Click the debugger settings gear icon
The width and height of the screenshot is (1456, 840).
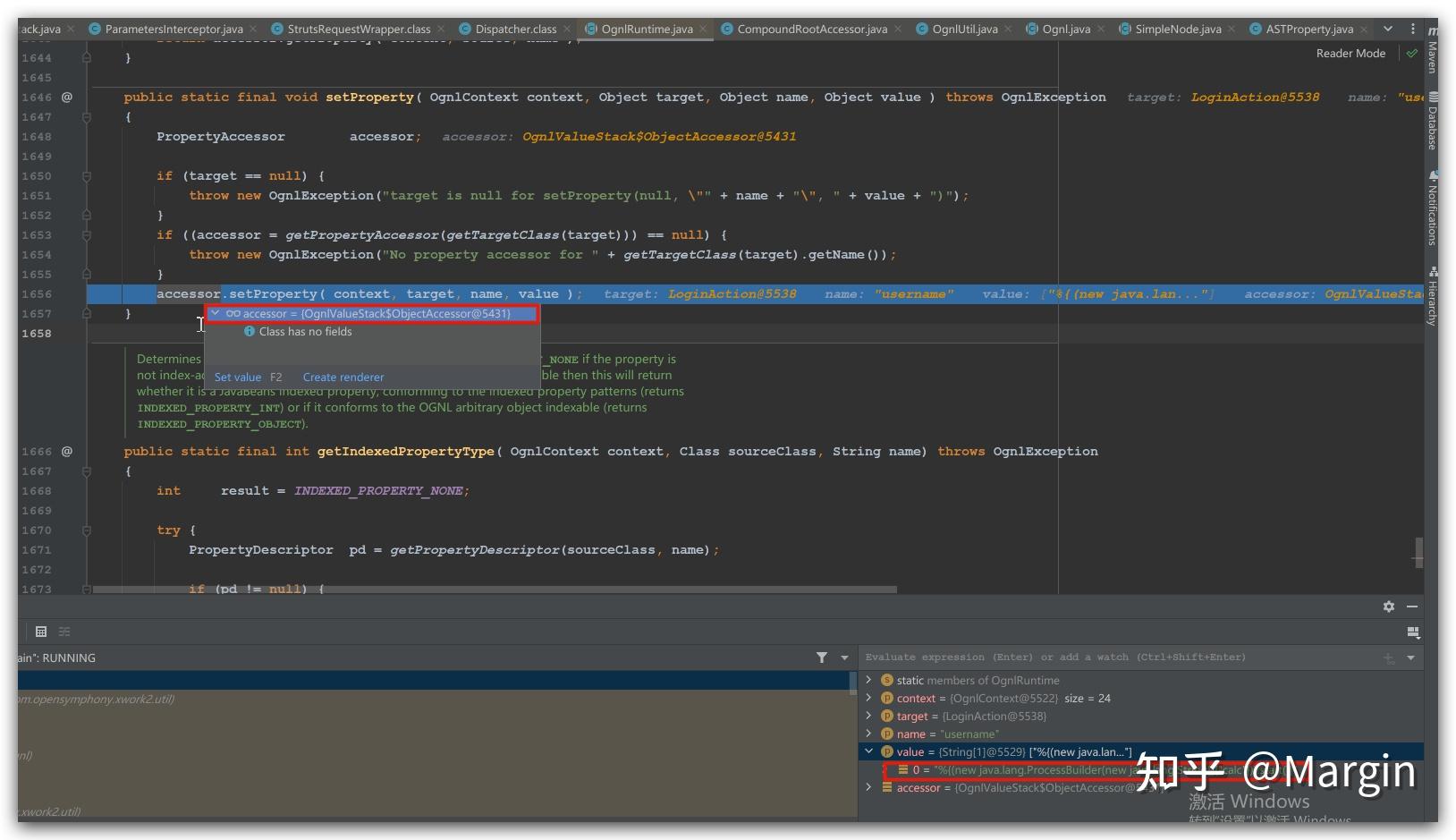pyautogui.click(x=1388, y=607)
